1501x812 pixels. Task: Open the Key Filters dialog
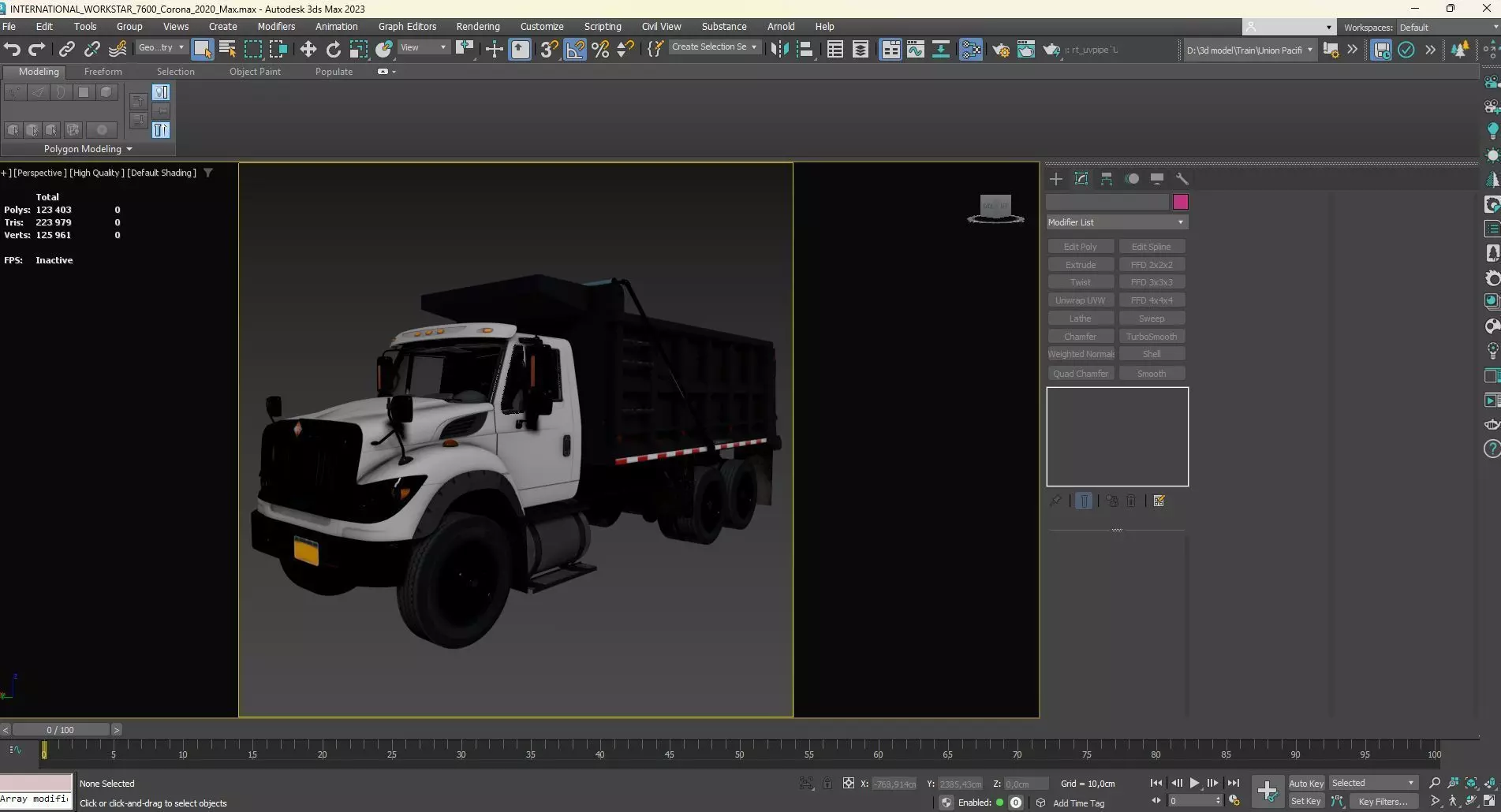pos(1383,801)
